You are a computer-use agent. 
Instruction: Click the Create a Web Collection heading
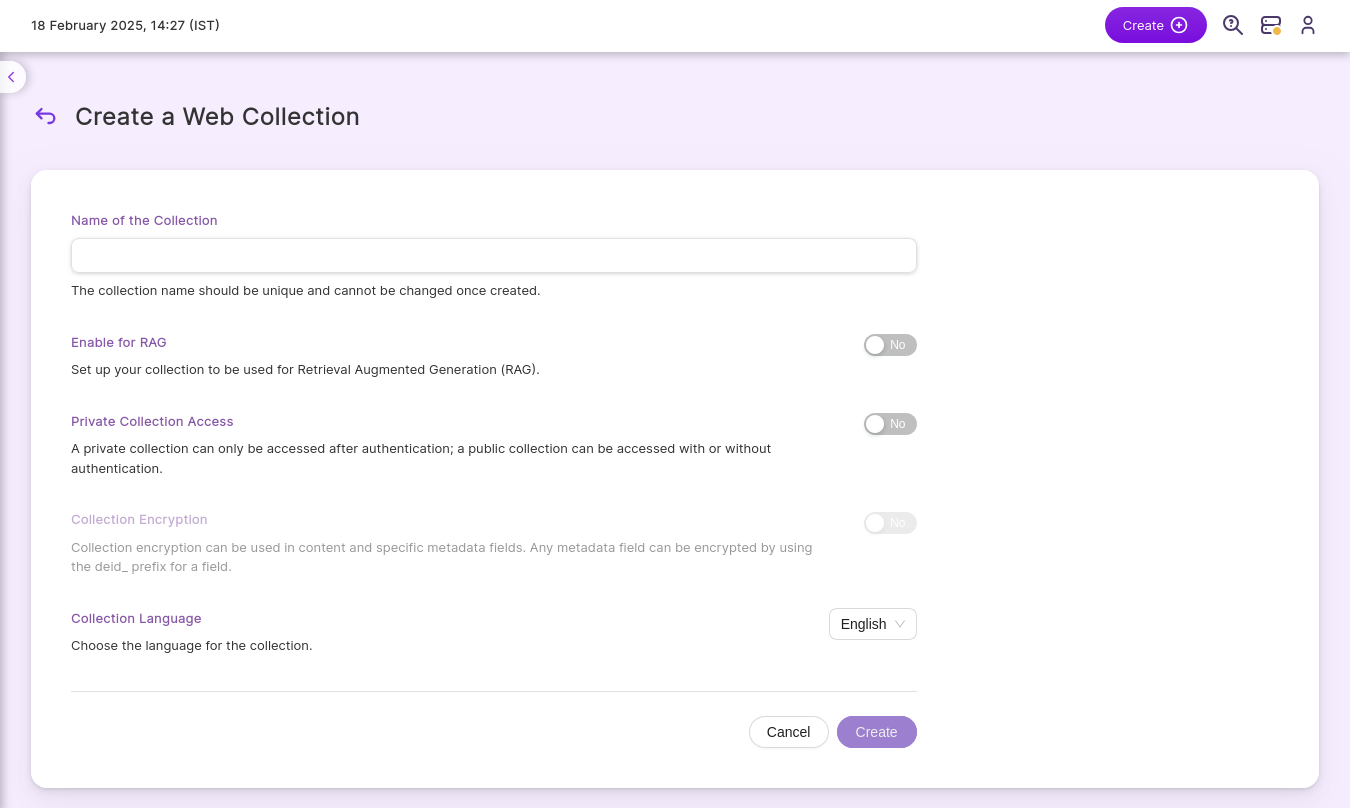tap(217, 116)
